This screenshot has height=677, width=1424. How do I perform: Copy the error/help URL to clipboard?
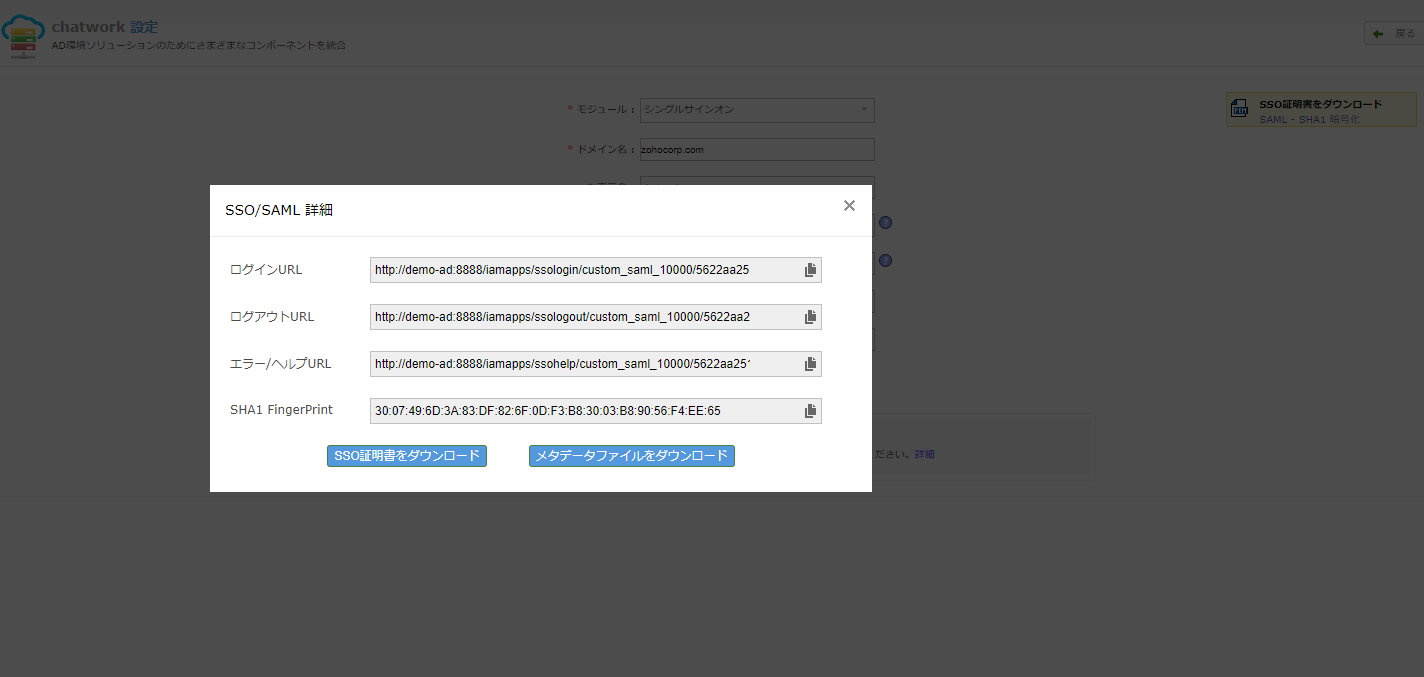pyautogui.click(x=811, y=364)
